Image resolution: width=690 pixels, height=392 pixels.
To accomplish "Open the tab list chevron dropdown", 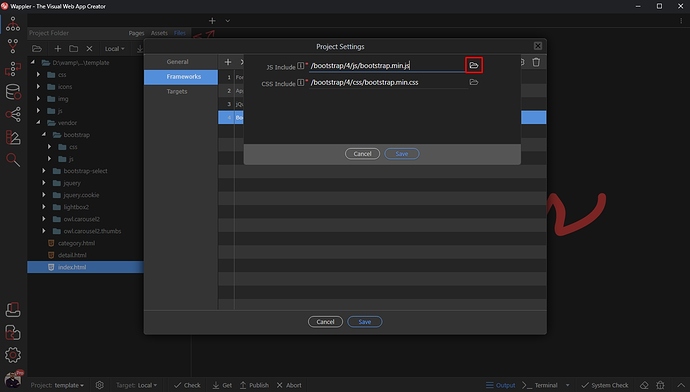I will pyautogui.click(x=228, y=21).
